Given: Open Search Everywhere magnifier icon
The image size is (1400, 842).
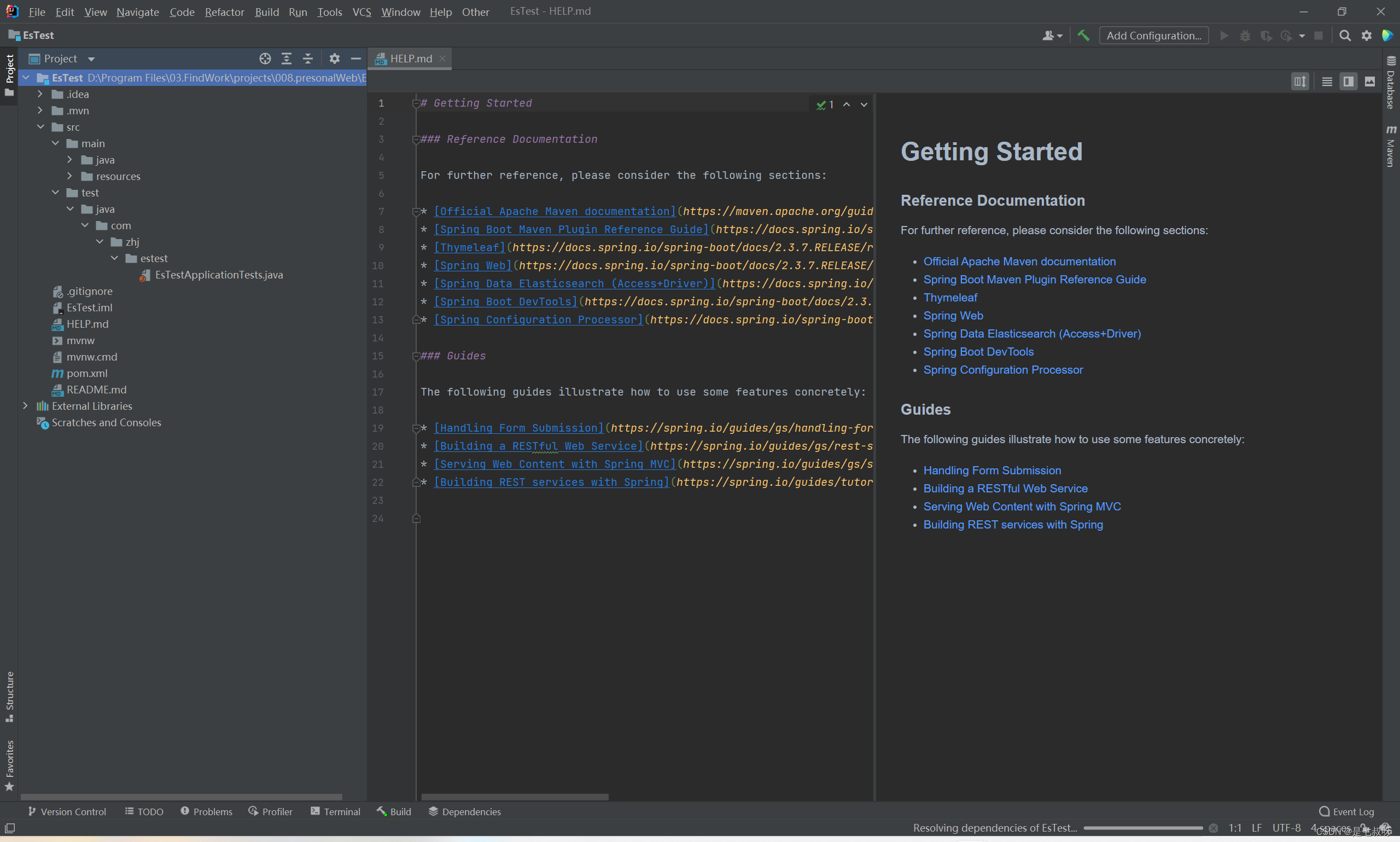Looking at the screenshot, I should [x=1344, y=35].
